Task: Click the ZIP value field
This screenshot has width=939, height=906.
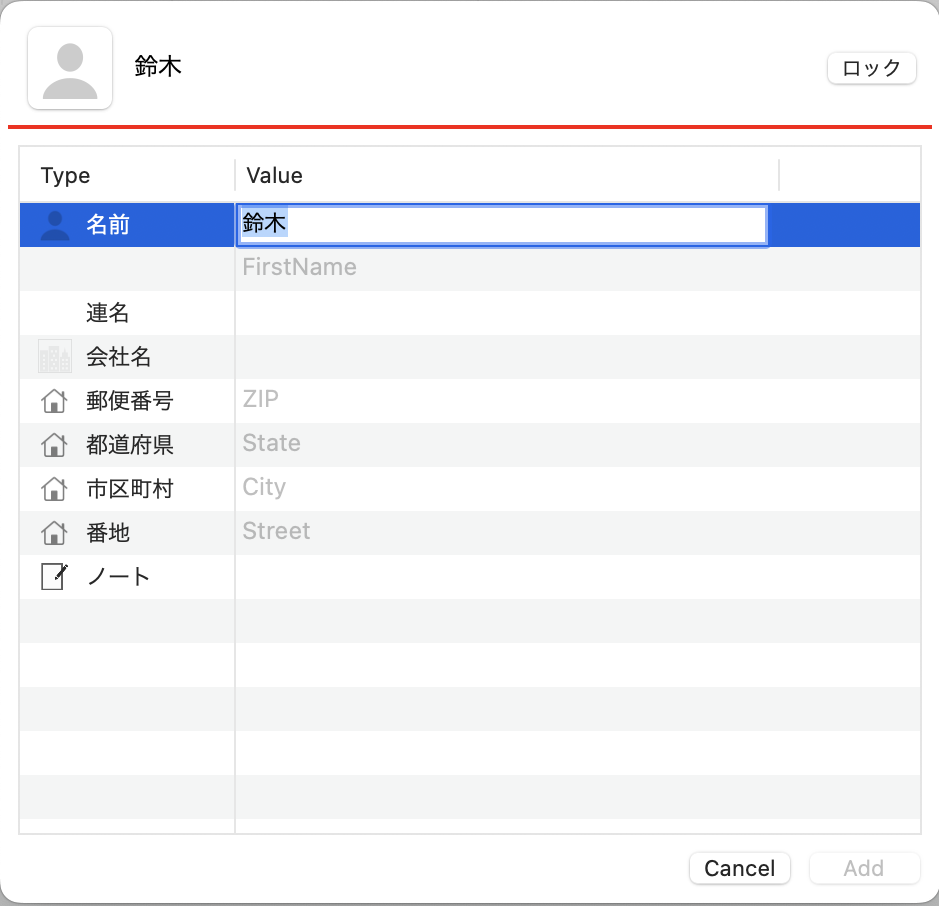Action: coord(578,401)
